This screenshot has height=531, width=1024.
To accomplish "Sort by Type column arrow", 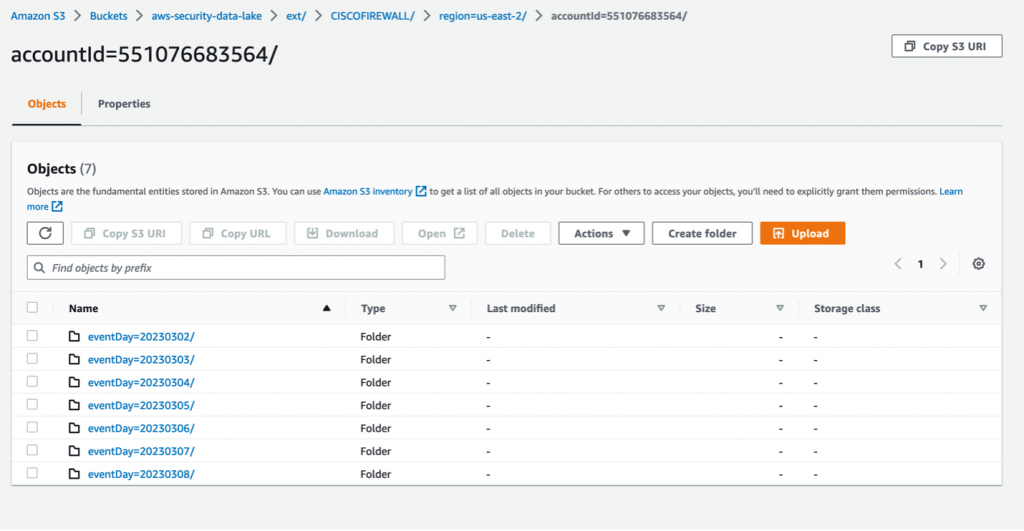I will 452,308.
